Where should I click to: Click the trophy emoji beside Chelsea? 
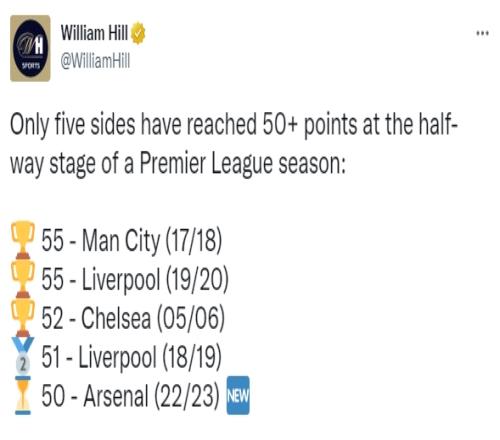[x=23, y=317]
